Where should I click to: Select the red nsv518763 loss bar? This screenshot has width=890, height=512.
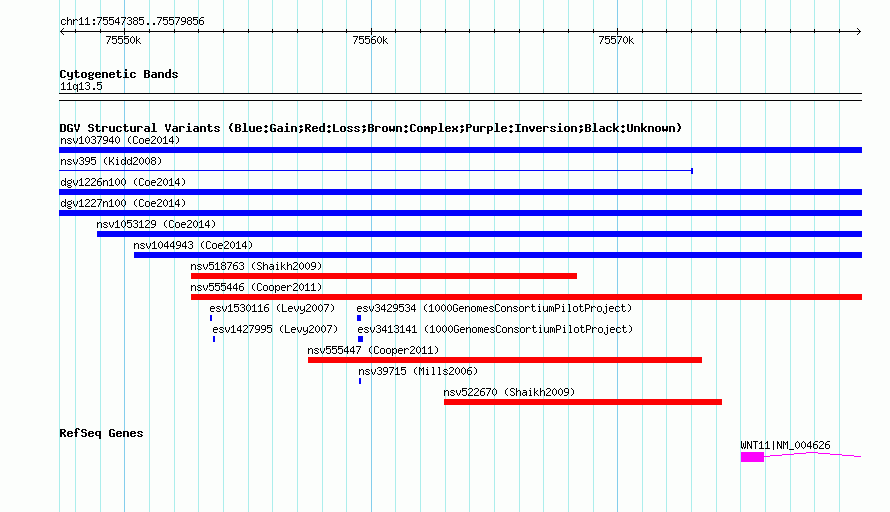(384, 276)
